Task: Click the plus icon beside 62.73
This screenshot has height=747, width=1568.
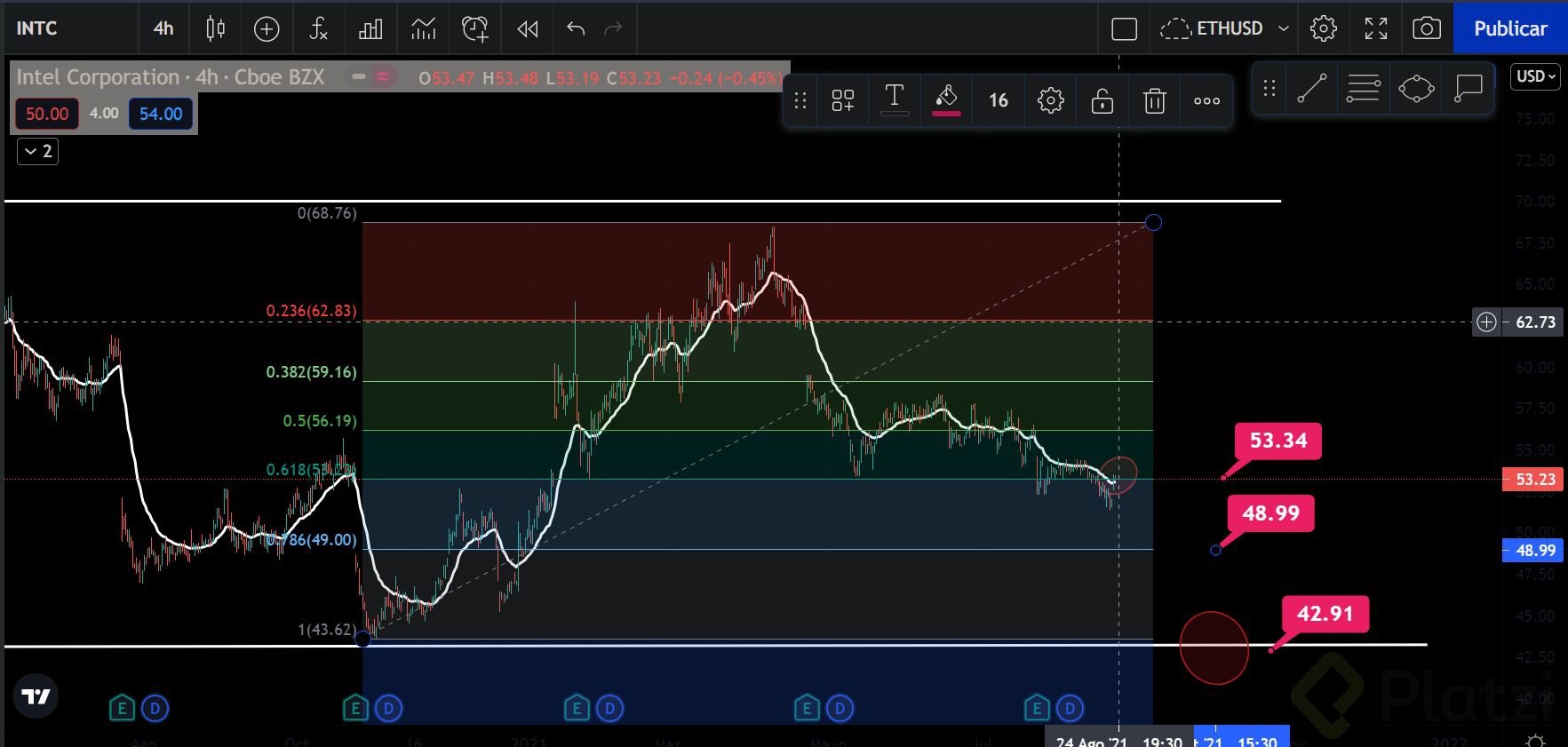Action: tap(1486, 322)
